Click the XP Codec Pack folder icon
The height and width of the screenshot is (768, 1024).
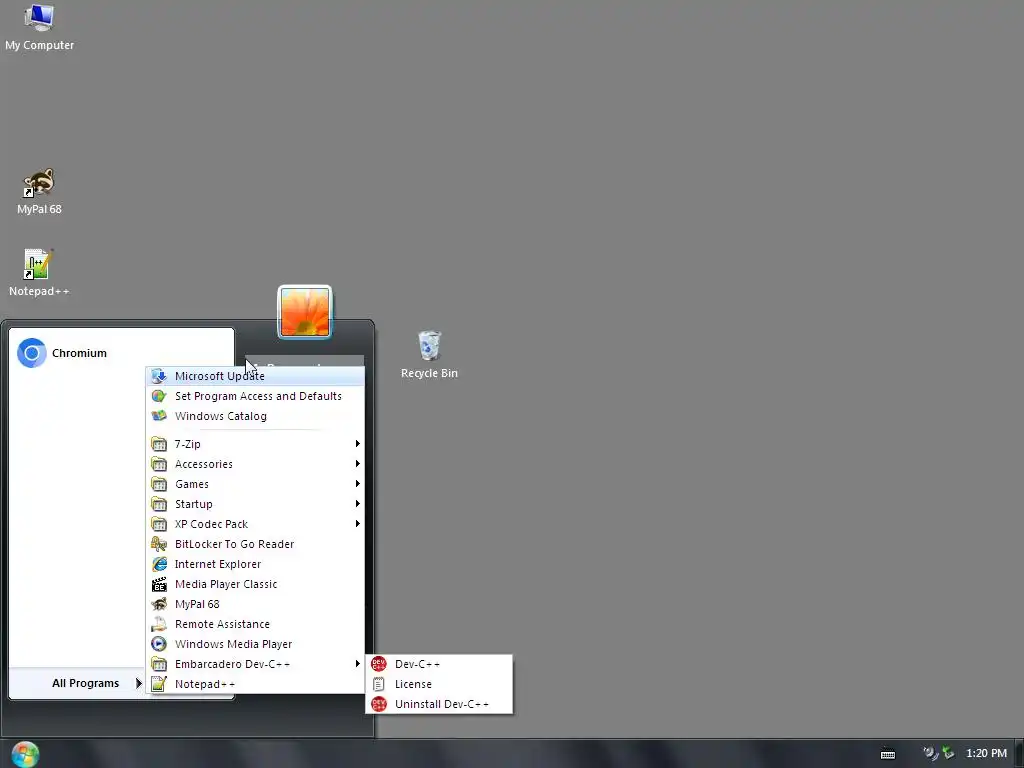[x=159, y=524]
